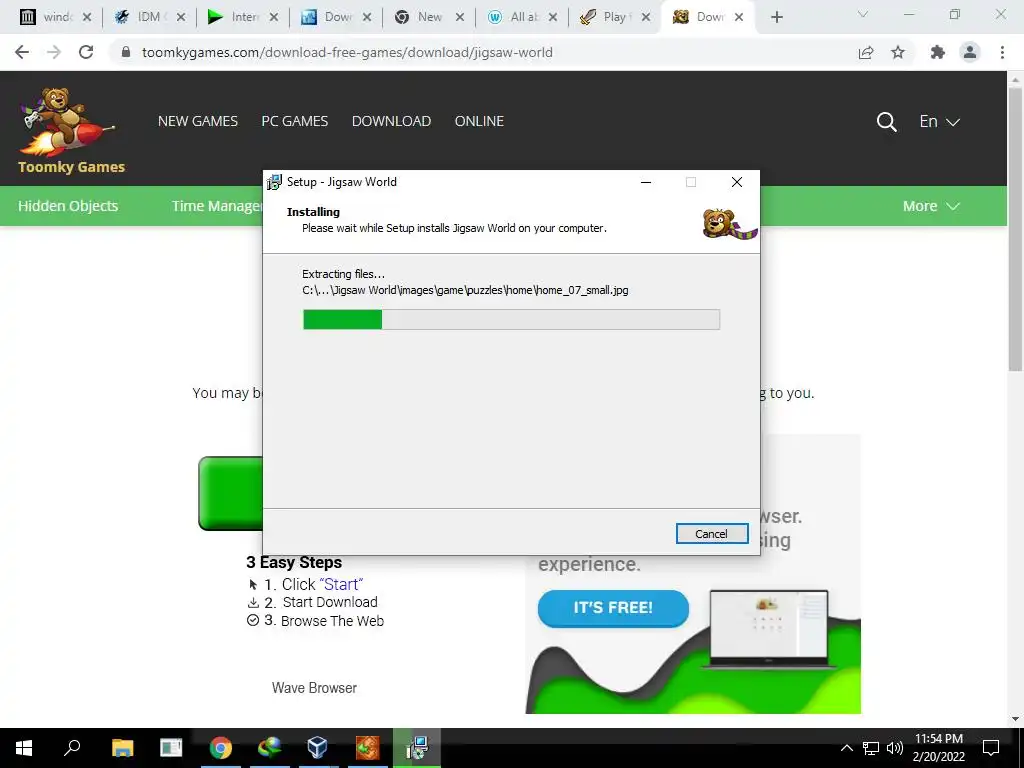Click the Jigsaw World setup taskbar icon
The height and width of the screenshot is (768, 1024).
click(x=417, y=748)
